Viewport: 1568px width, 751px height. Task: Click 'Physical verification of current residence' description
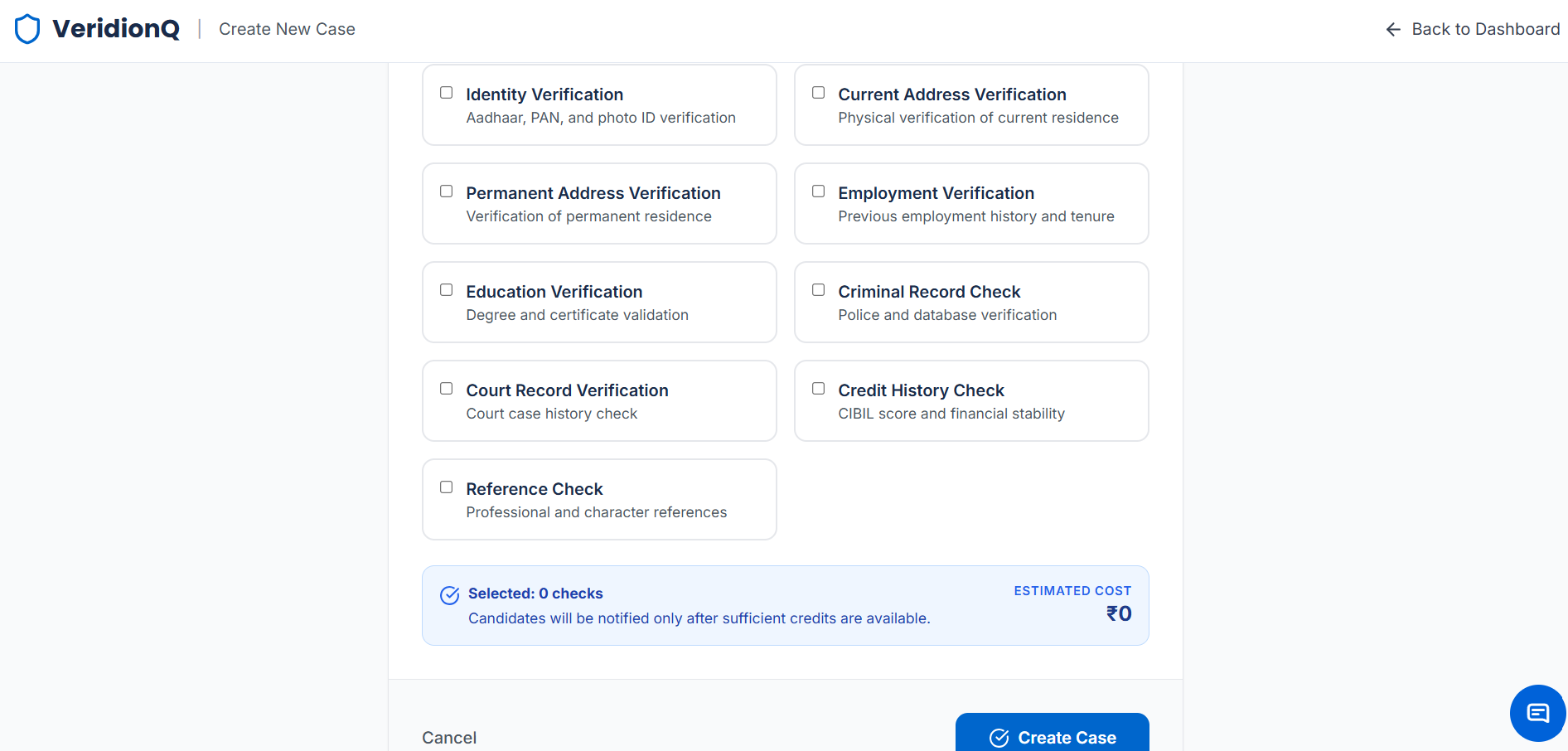[978, 118]
